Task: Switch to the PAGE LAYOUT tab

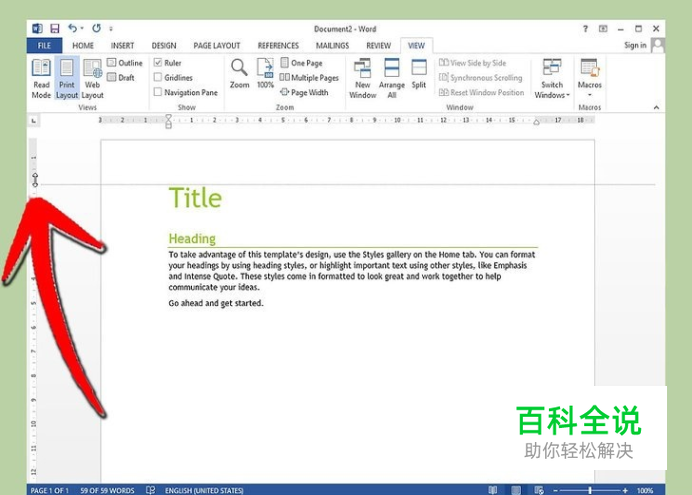Action: pos(217,45)
